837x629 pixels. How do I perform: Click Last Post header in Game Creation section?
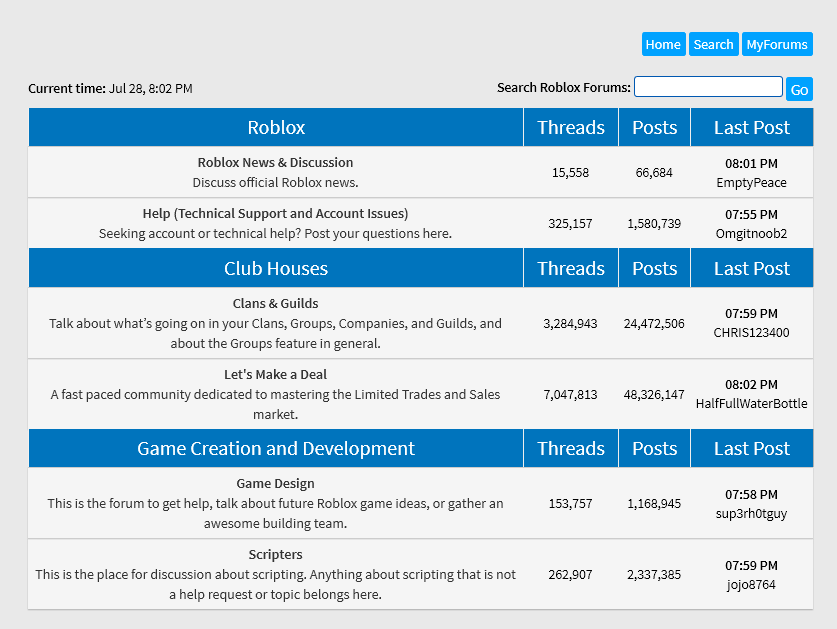[752, 449]
